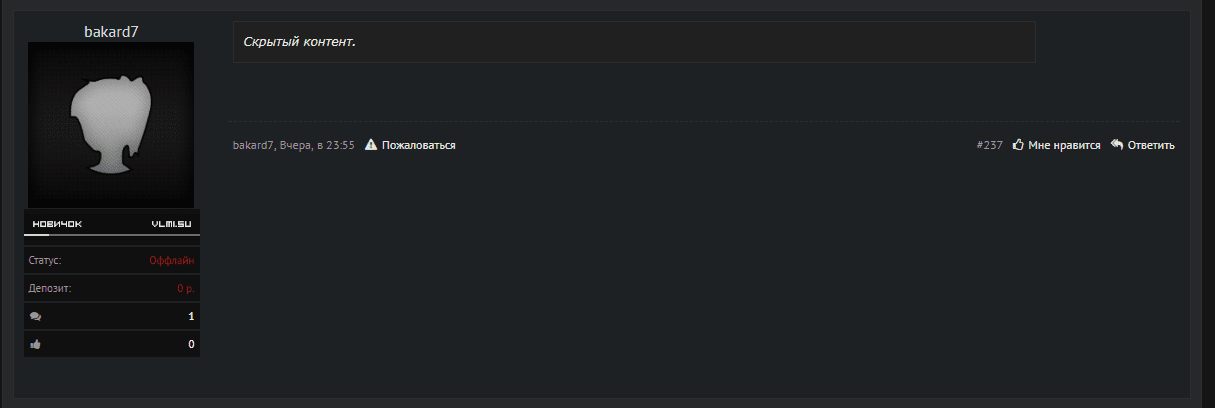
Task: Open the bakard7 profile from the heading
Action: click(x=111, y=32)
